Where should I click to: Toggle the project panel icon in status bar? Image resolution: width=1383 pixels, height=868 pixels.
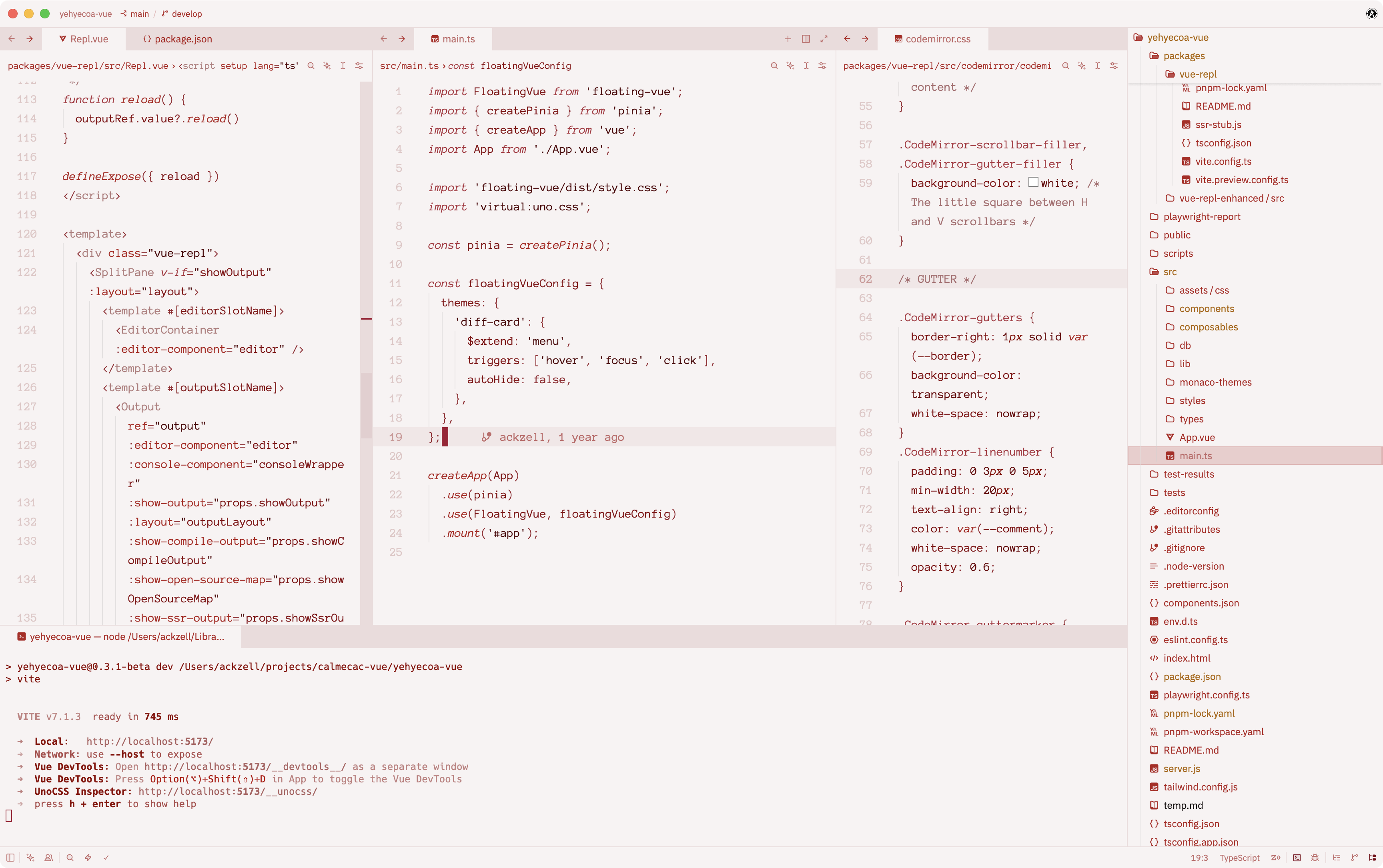[x=1373, y=858]
